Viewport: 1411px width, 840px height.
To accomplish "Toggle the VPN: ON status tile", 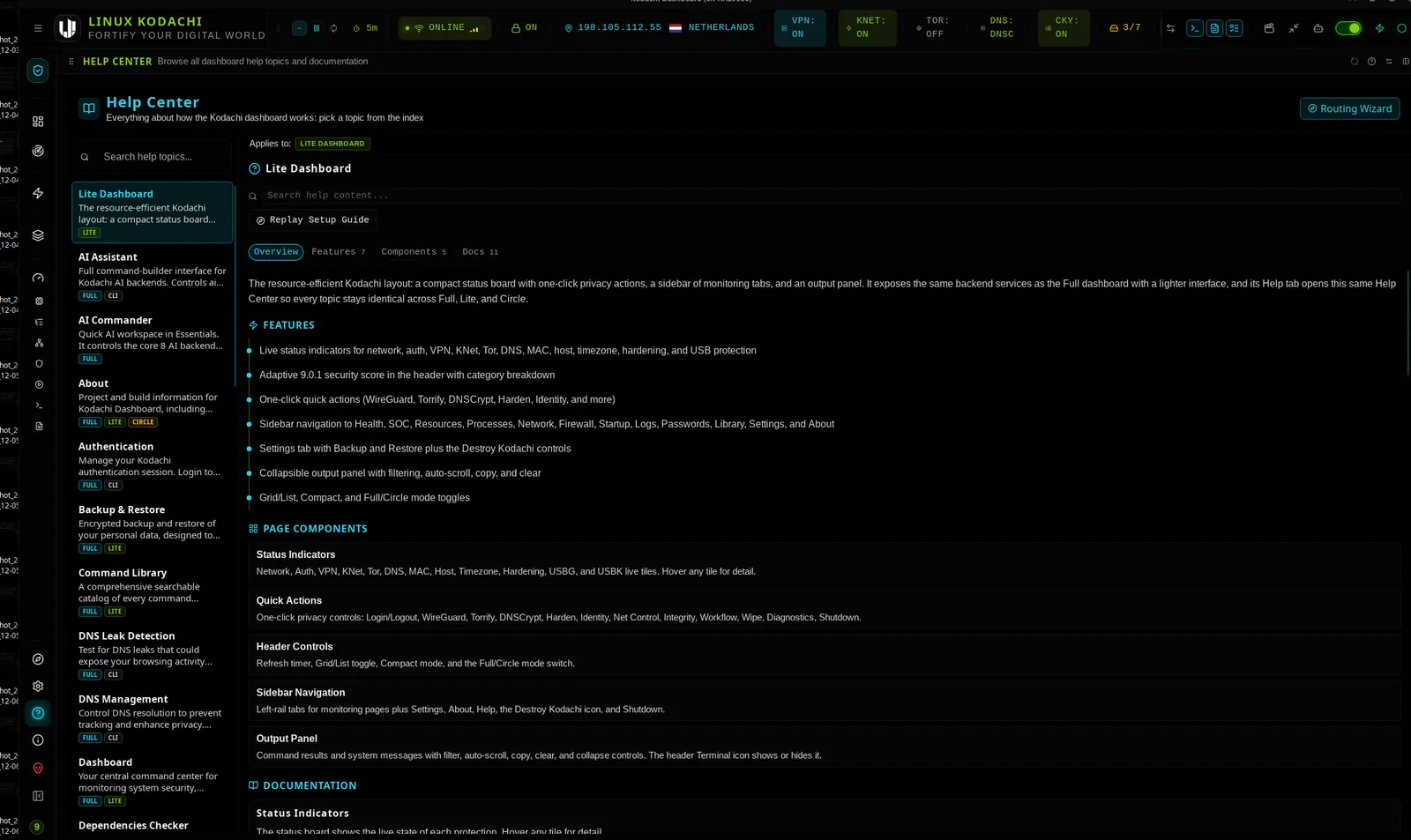I will click(x=800, y=28).
